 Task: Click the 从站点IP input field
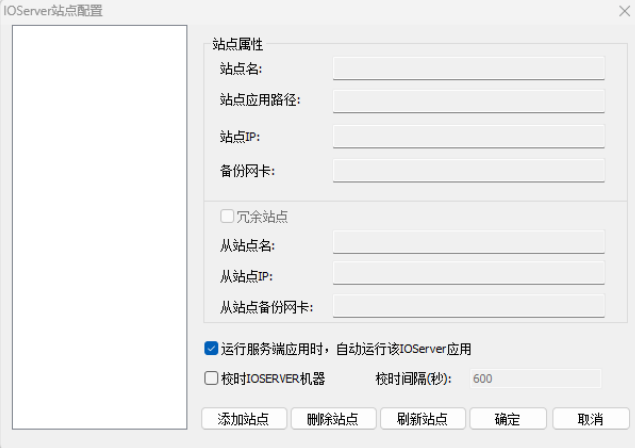[469, 273]
